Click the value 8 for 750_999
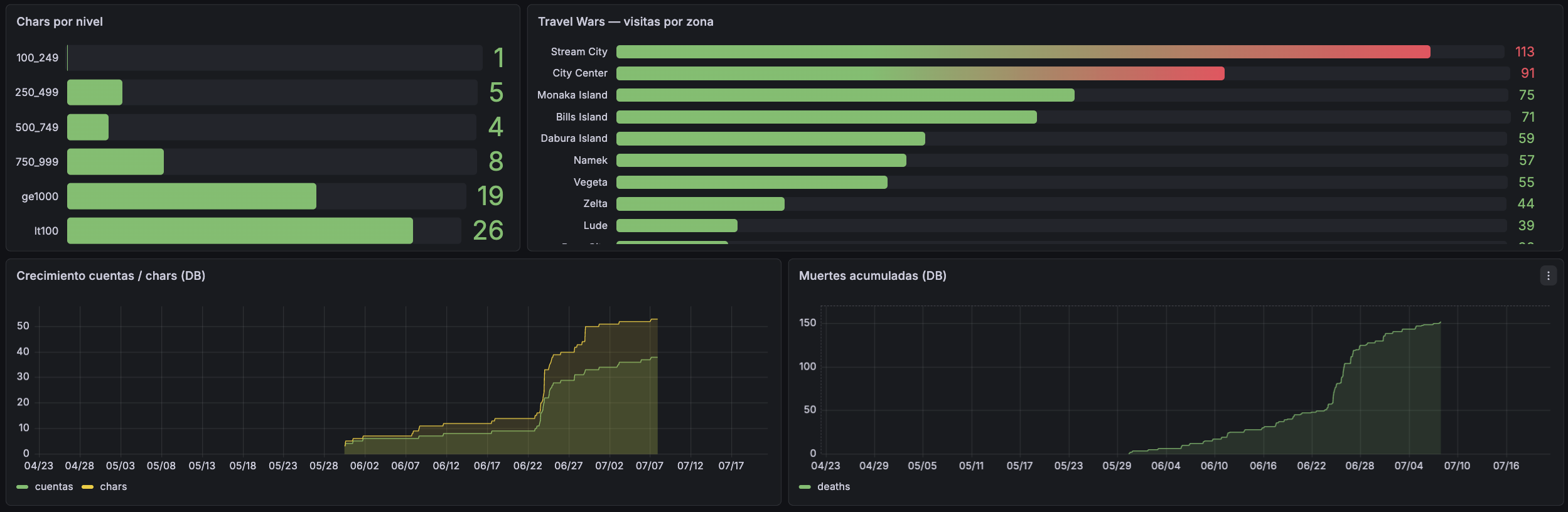This screenshot has height=512, width=1568. [496, 161]
